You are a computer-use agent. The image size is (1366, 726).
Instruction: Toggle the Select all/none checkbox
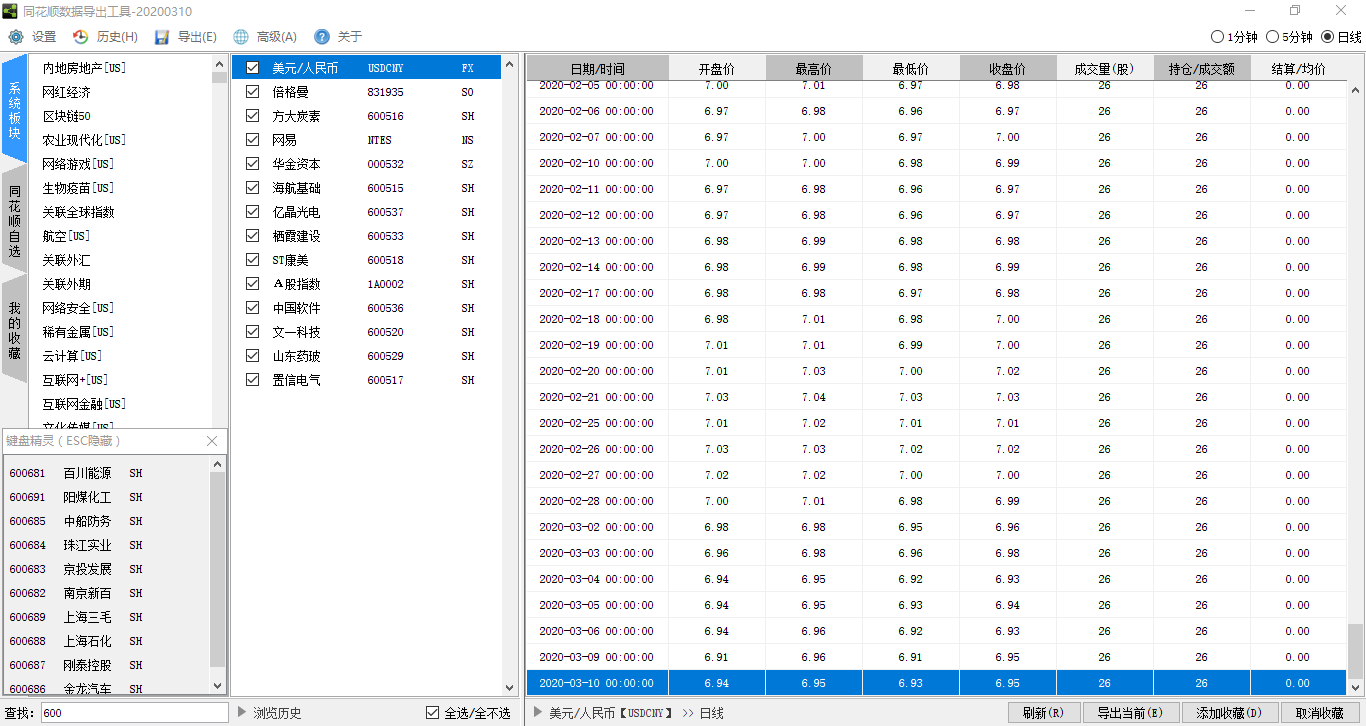tap(432, 713)
